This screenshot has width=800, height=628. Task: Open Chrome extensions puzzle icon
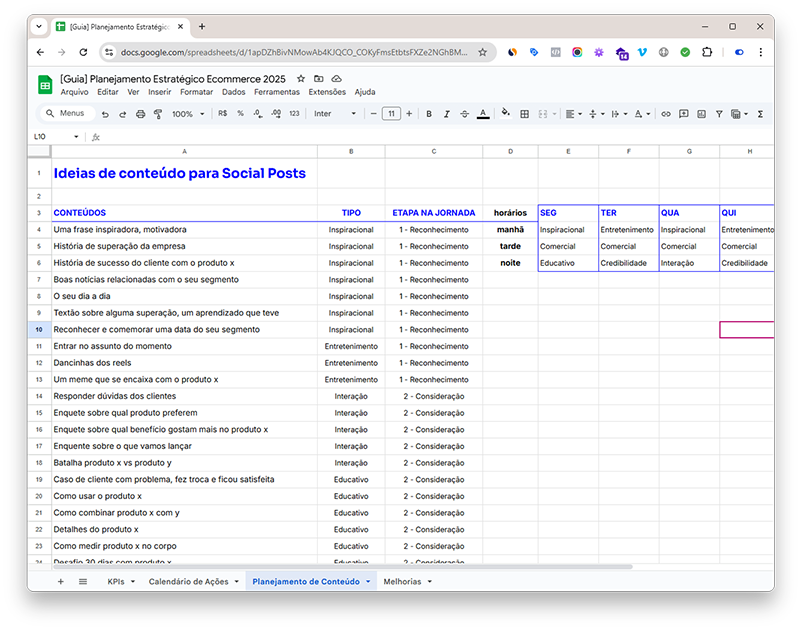pos(707,52)
